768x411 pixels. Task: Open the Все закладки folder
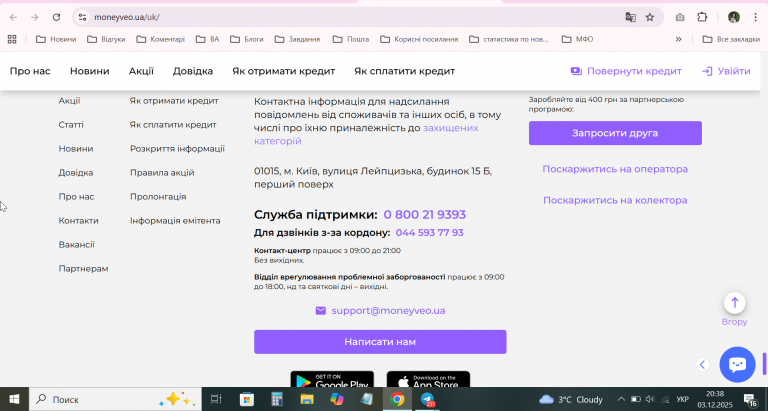[x=731, y=39]
